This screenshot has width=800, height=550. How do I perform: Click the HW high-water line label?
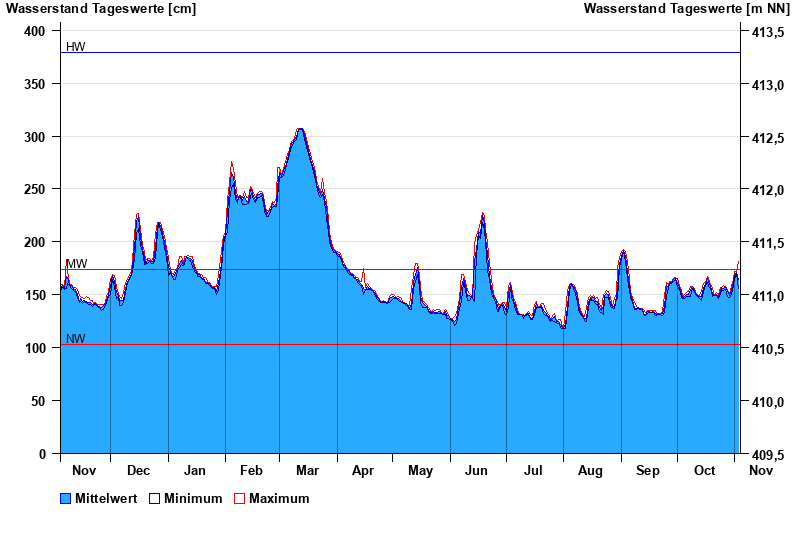coord(75,47)
